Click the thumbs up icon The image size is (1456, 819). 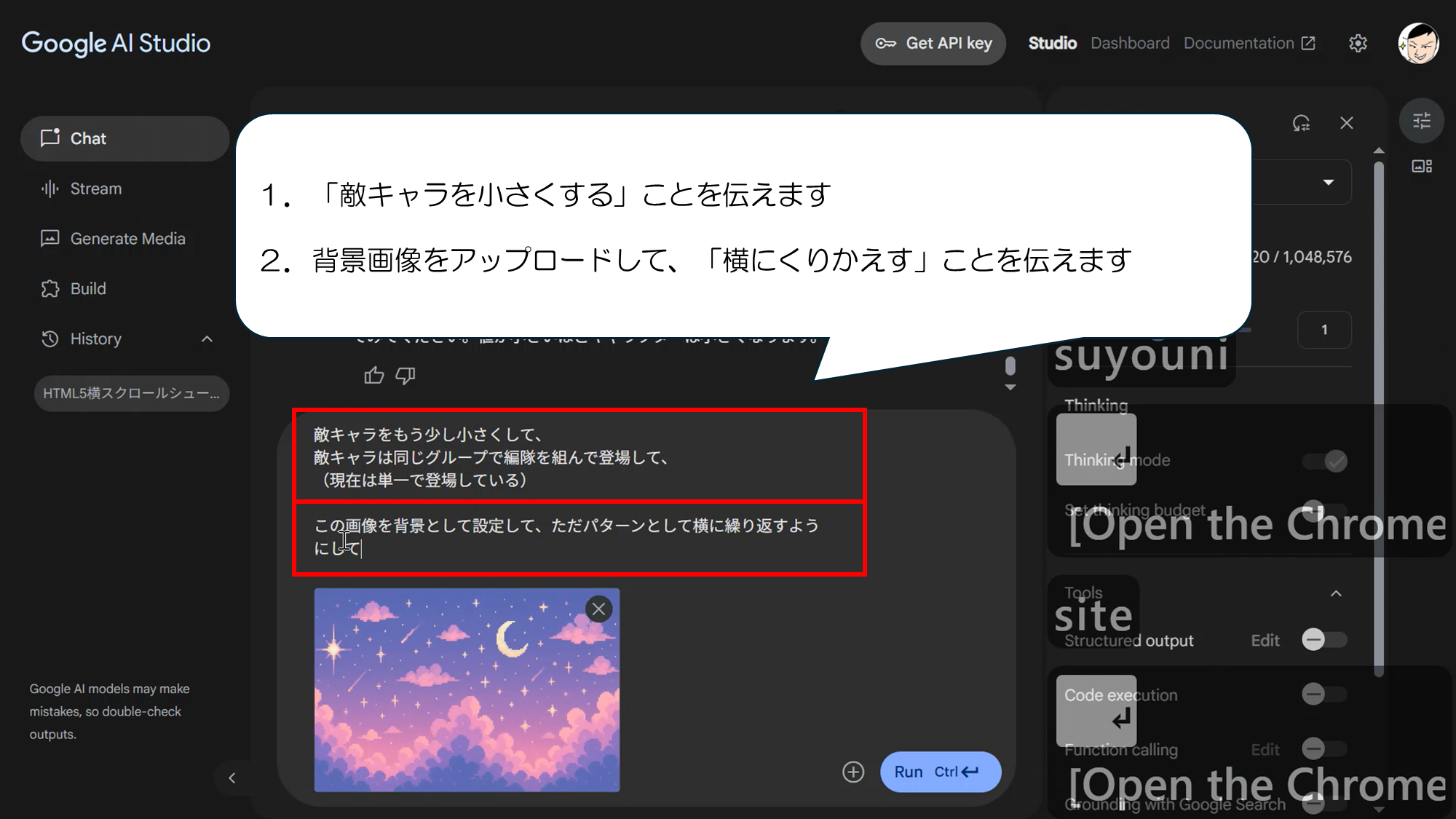click(374, 376)
